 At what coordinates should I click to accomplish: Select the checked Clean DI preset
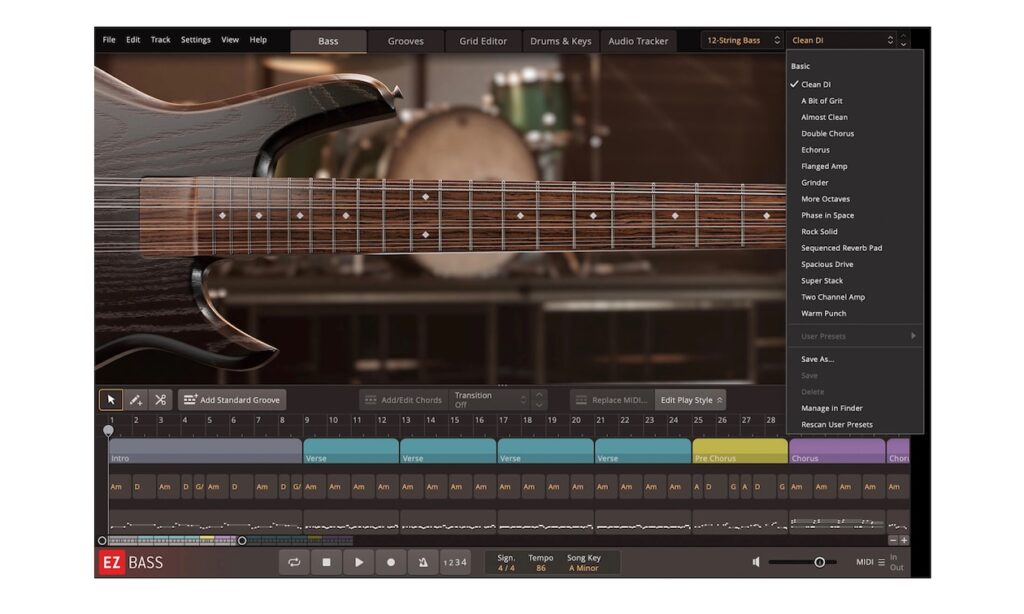click(x=855, y=84)
